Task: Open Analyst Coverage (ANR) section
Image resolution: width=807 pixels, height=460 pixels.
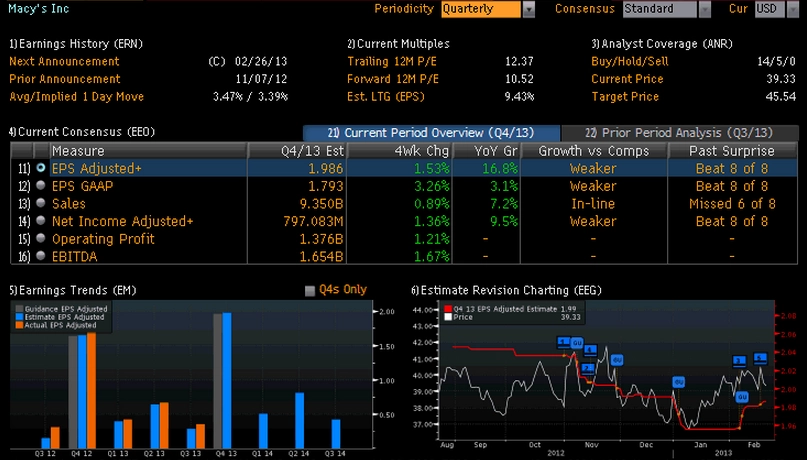Action: pos(662,44)
